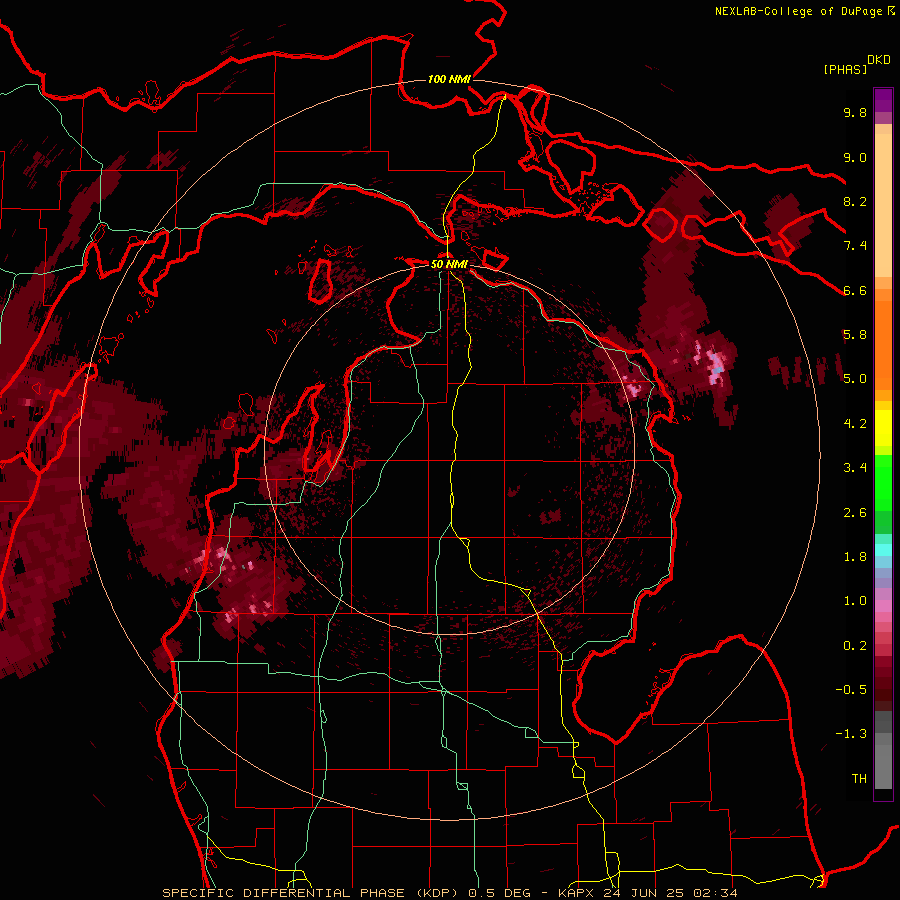Click the 1.0 legend value
The height and width of the screenshot is (900, 900).
coord(855,601)
